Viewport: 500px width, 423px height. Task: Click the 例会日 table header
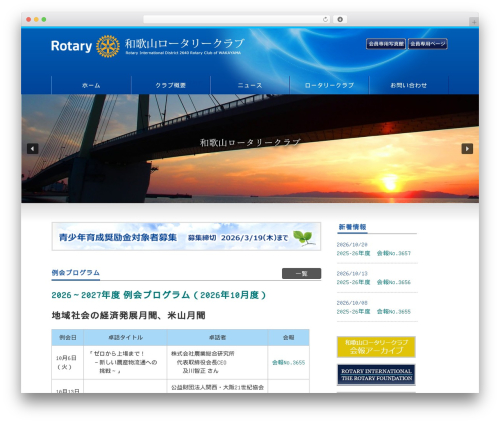click(68, 338)
